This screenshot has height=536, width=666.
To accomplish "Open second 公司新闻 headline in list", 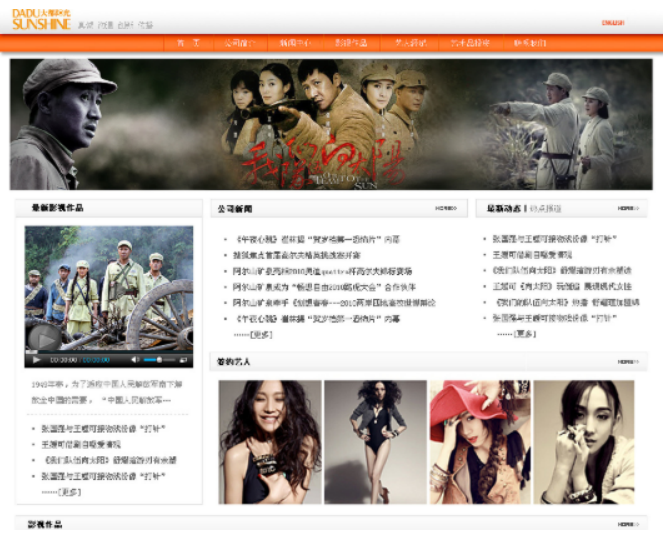I will coord(296,255).
